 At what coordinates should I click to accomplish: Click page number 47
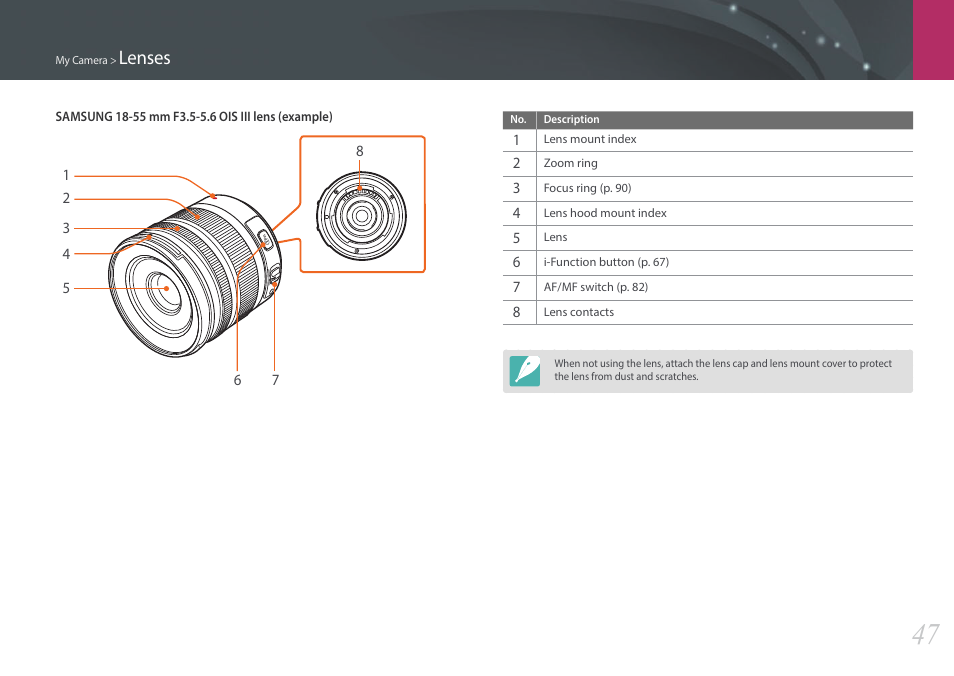pos(925,635)
